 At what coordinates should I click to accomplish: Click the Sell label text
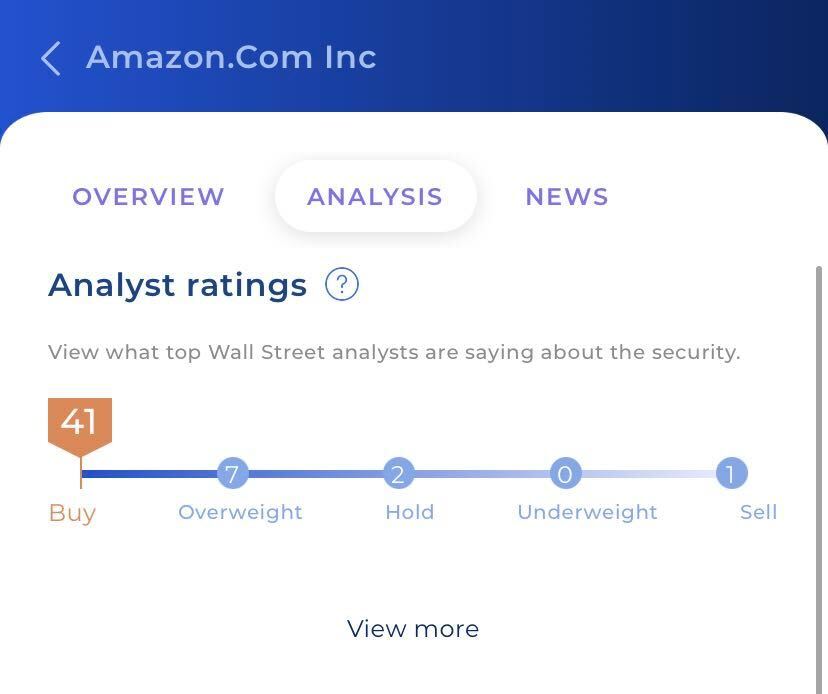pyautogui.click(x=758, y=512)
